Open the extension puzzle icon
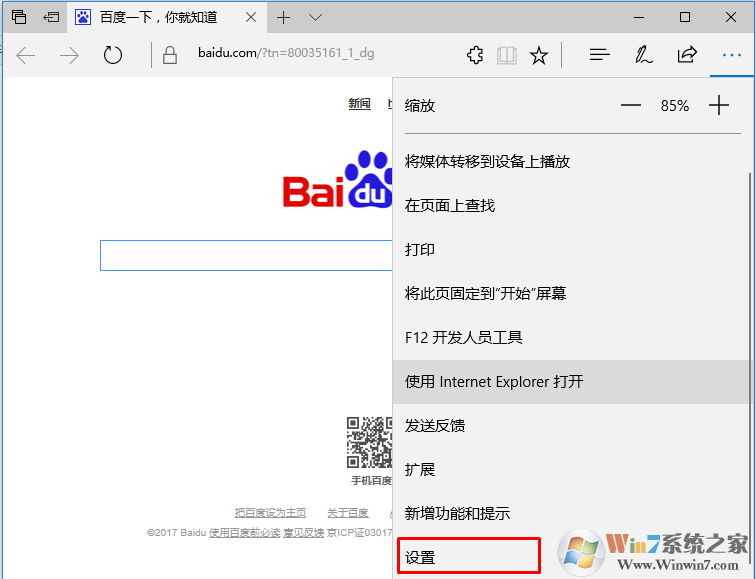755x579 pixels. tap(475, 55)
